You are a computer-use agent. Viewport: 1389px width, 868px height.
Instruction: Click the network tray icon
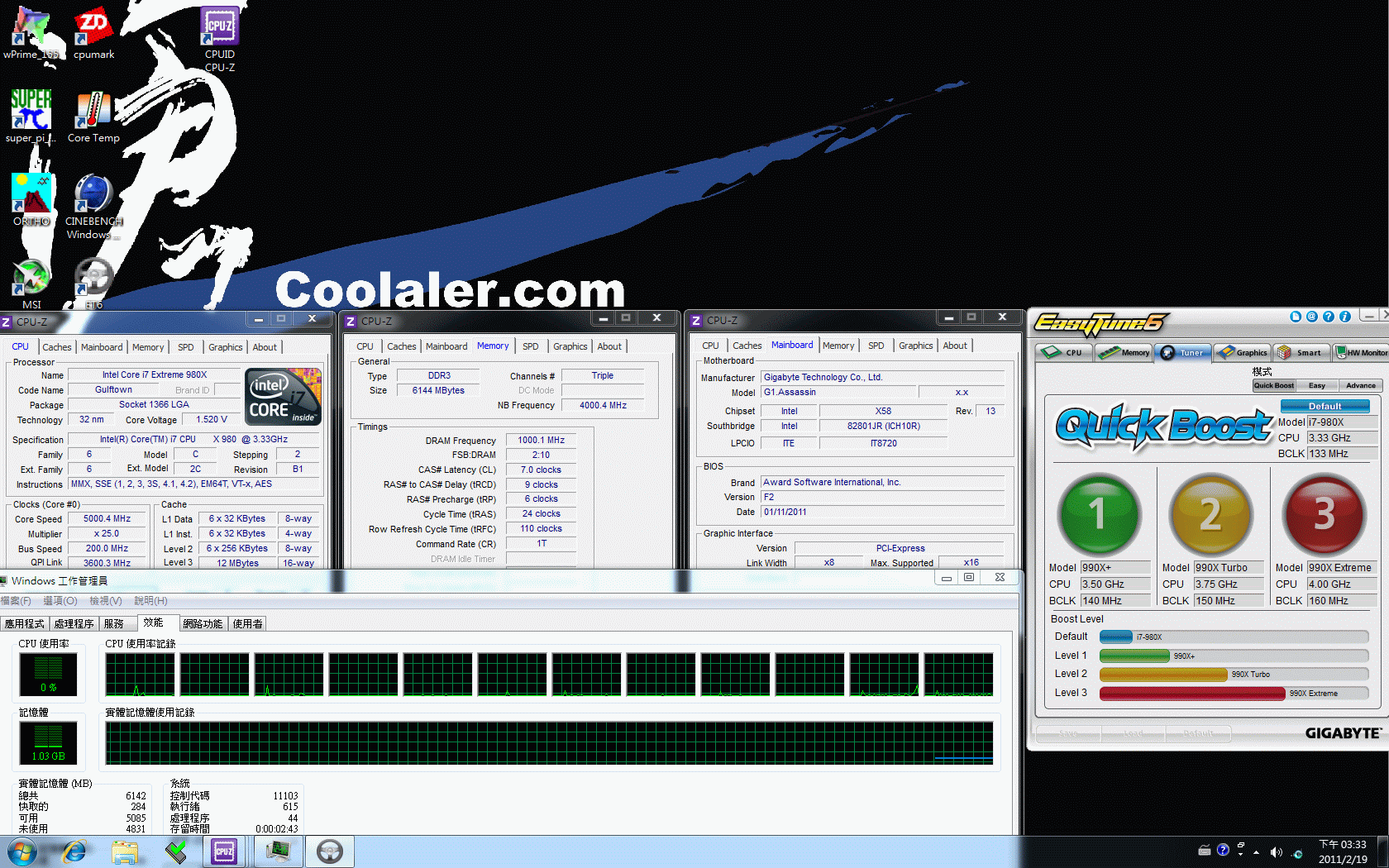pos(1296,852)
